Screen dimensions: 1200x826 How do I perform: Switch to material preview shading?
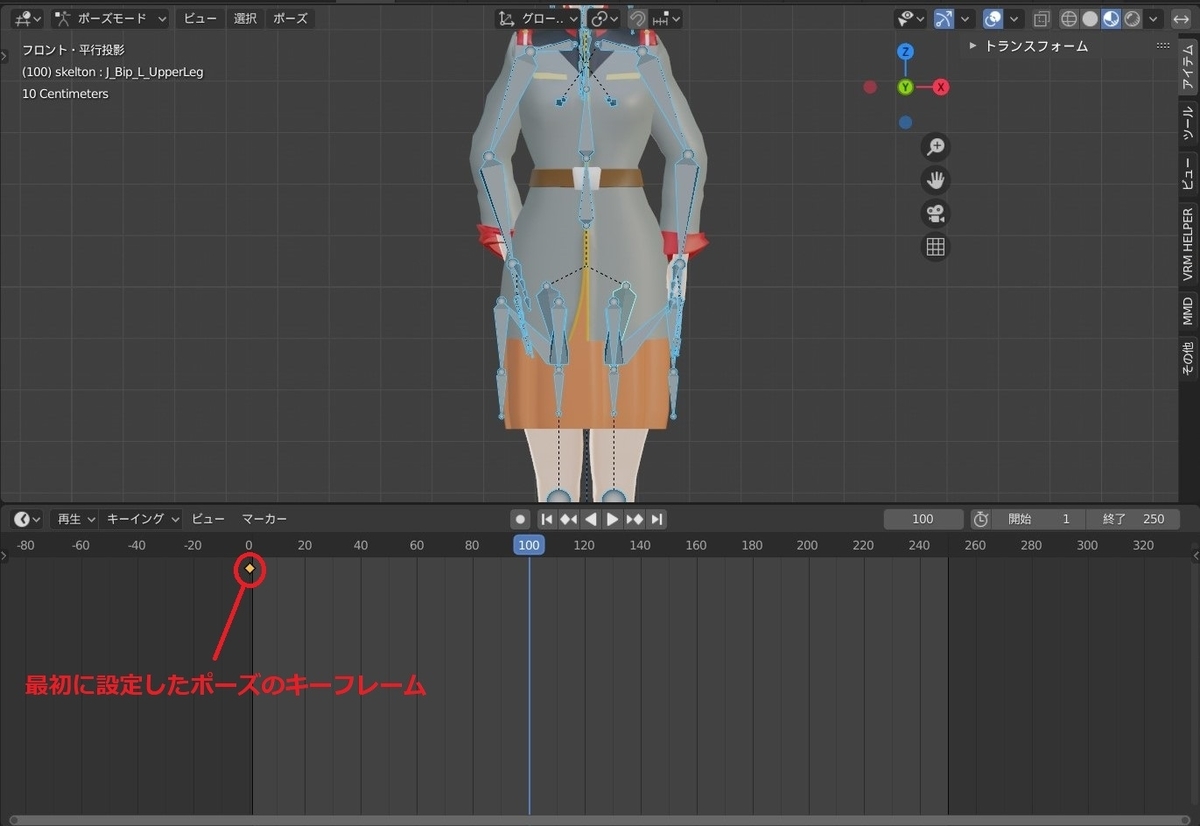[1111, 18]
